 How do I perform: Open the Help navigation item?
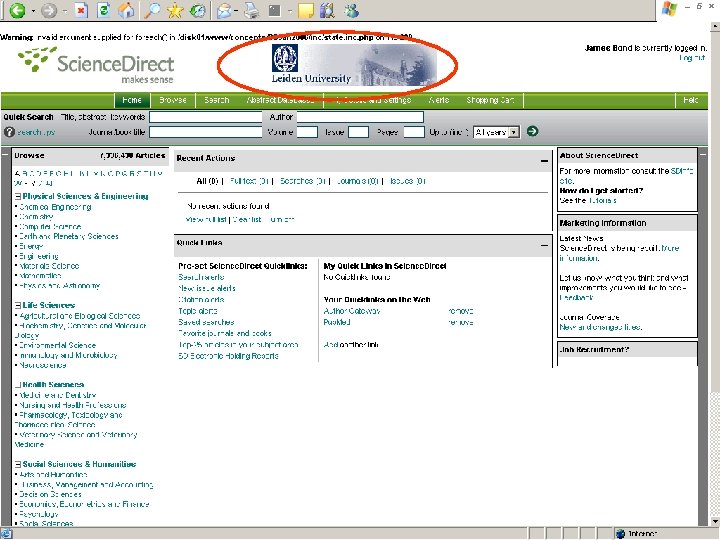coord(691,100)
